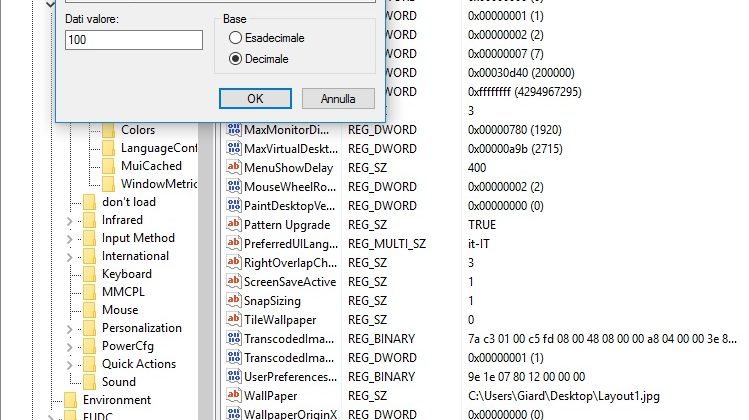This screenshot has width=749, height=420.
Task: Click the MaxMonitorDi... DWORD icon
Action: 234,129
